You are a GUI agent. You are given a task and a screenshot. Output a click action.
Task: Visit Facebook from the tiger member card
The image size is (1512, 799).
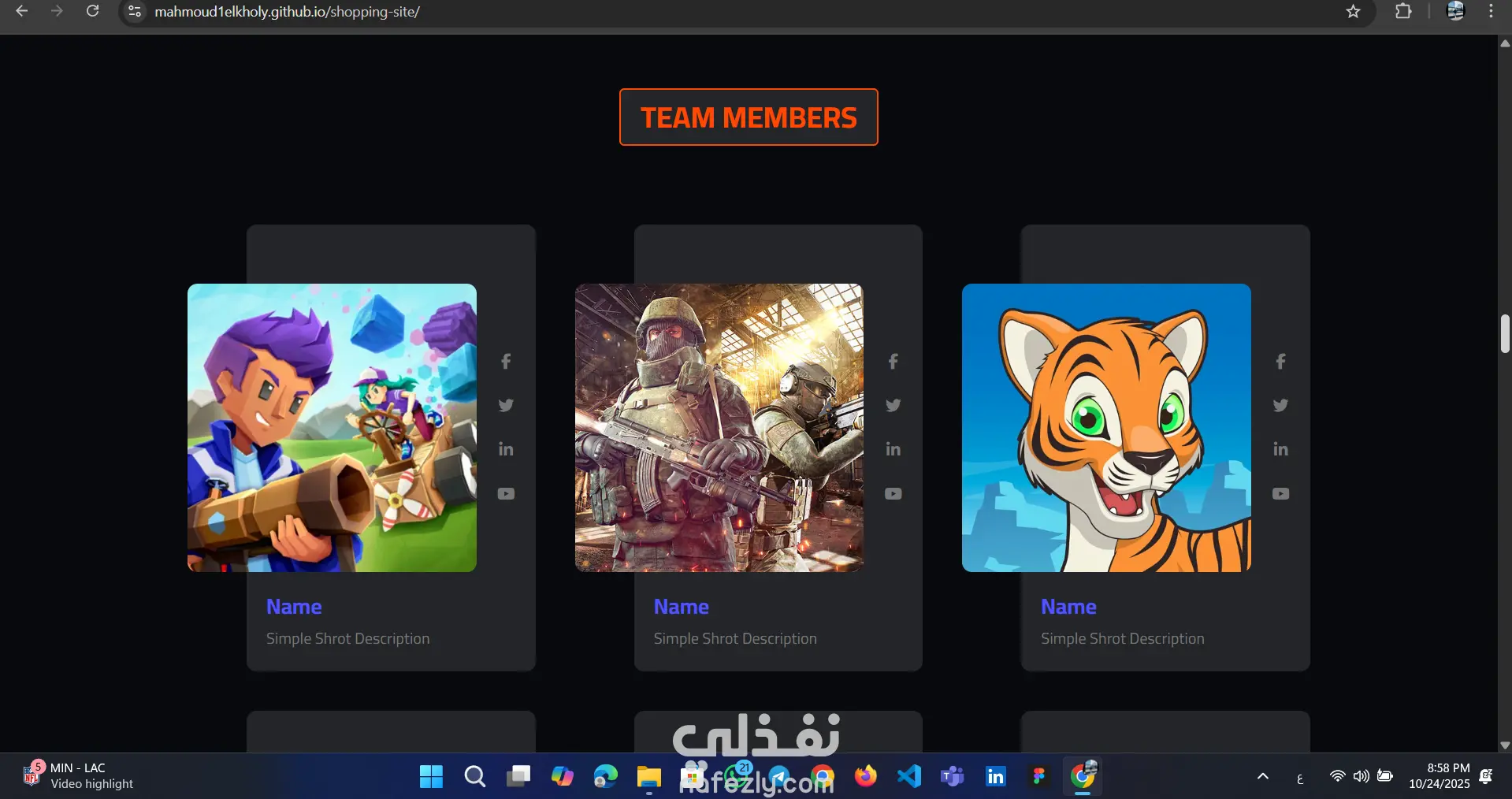click(1280, 362)
